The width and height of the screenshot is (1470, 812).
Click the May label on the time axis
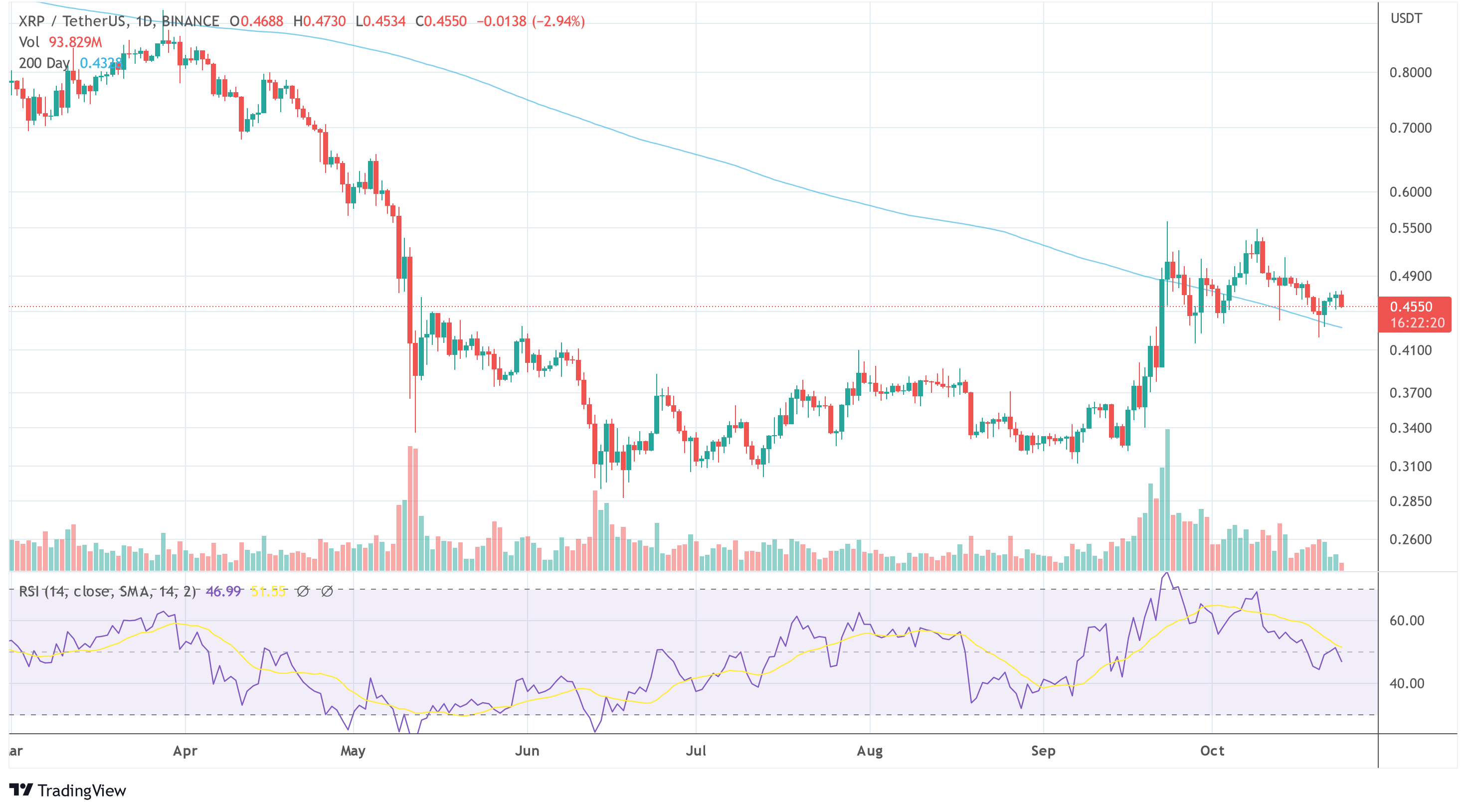click(353, 751)
